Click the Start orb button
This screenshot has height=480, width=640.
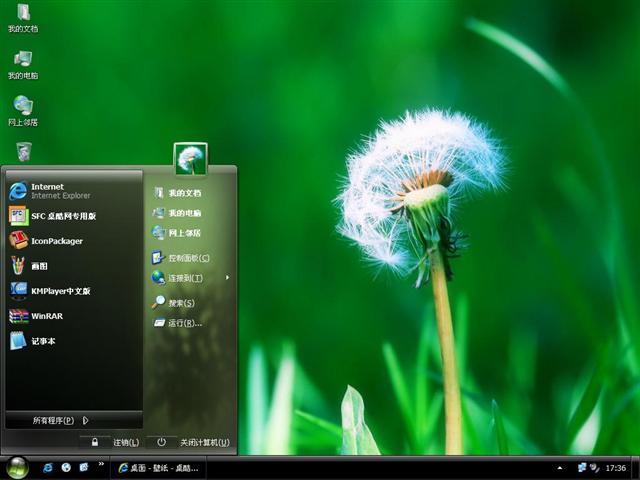(x=17, y=467)
